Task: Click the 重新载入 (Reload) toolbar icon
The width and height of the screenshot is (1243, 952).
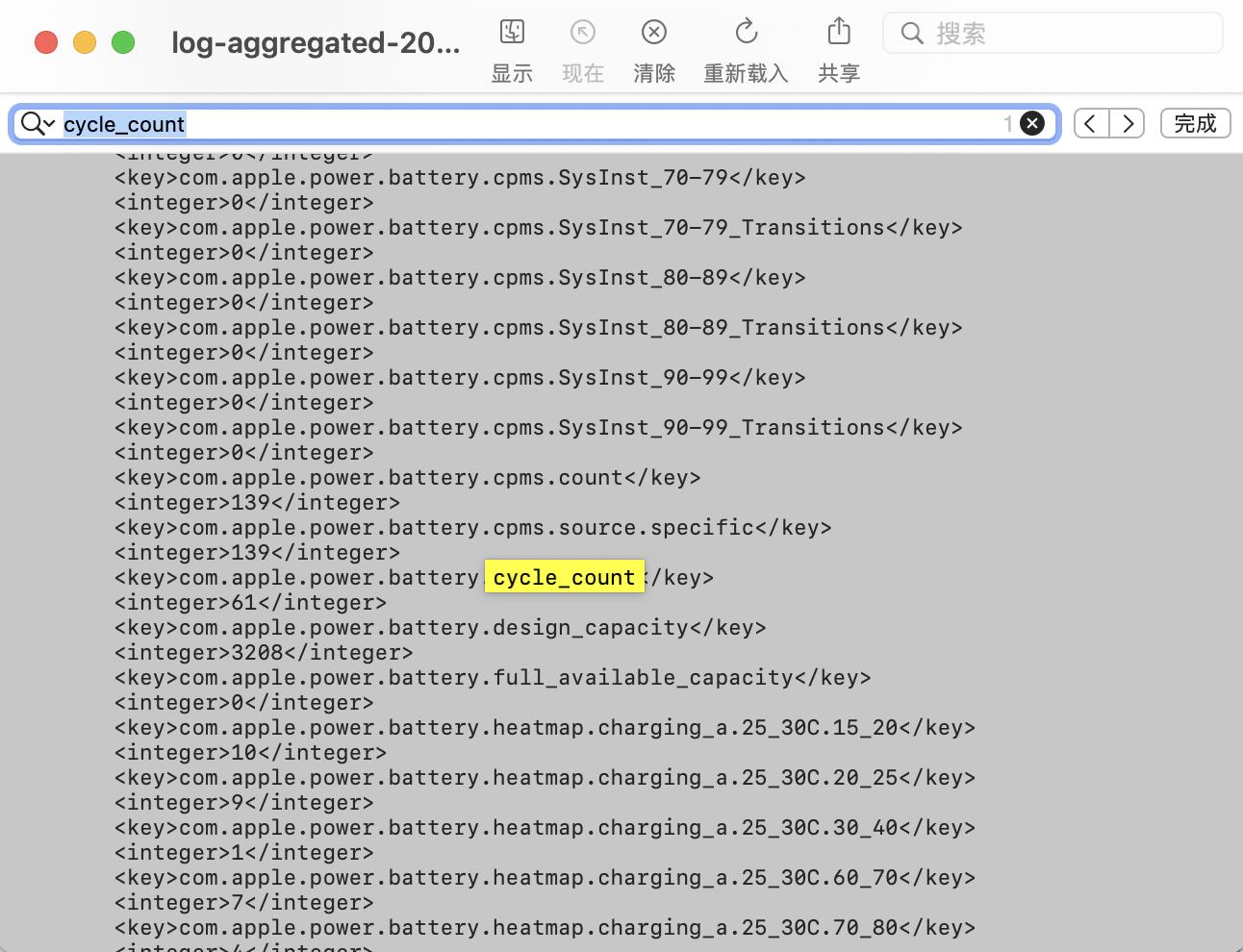Action: pyautogui.click(x=746, y=32)
